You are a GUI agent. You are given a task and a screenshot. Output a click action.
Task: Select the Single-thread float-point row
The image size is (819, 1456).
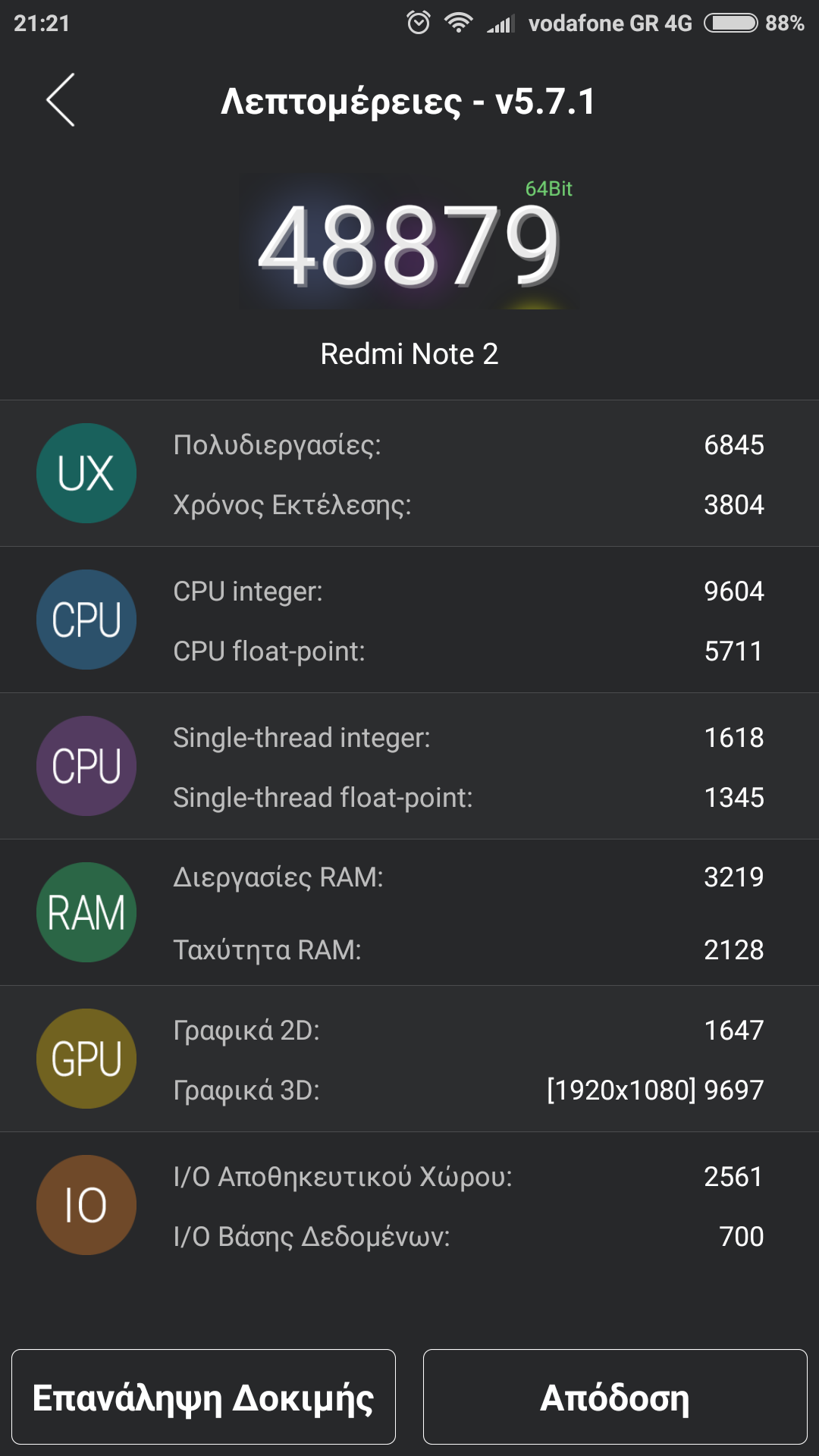pyautogui.click(x=468, y=798)
